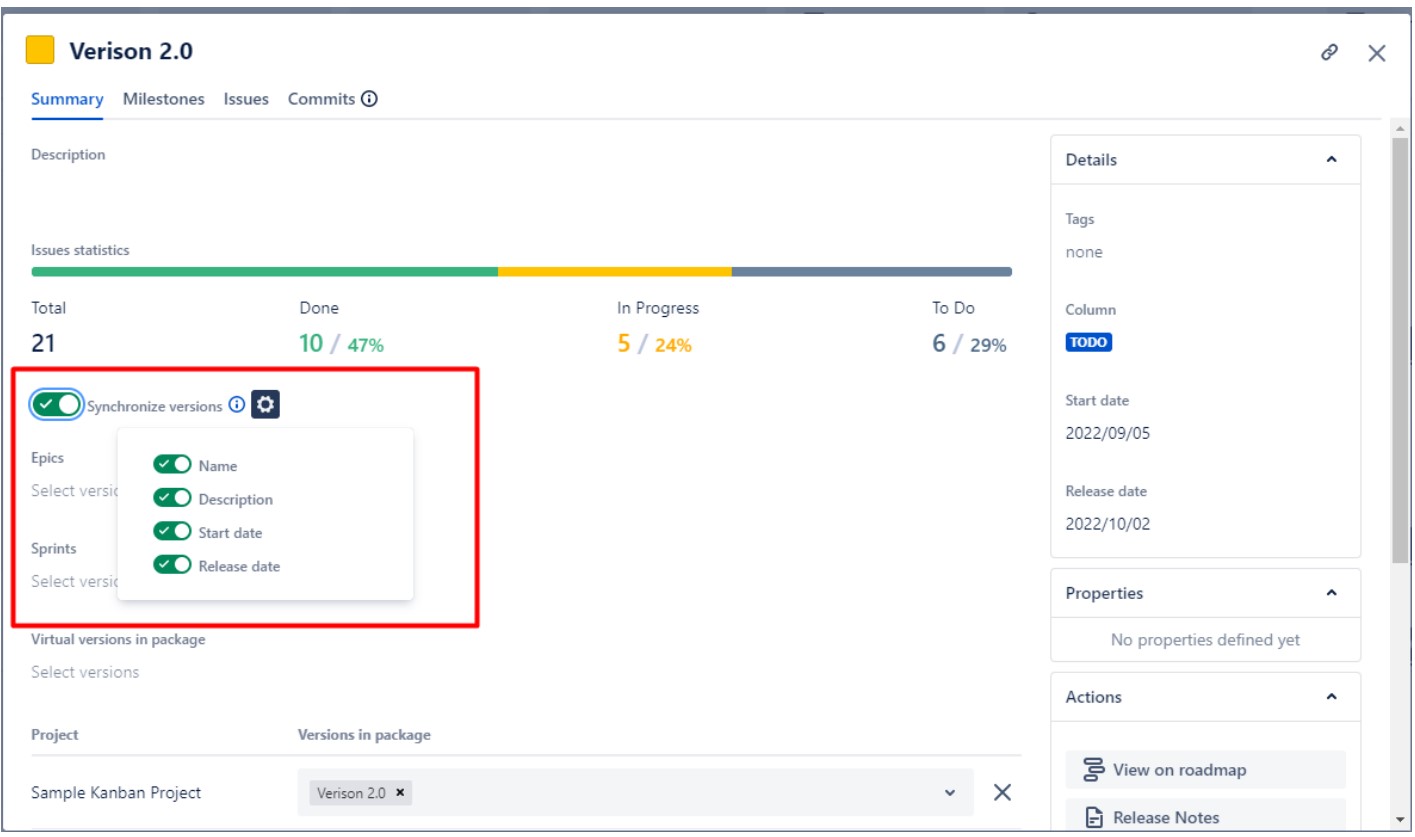Click the Start date value 2022/09/05

1108,433
